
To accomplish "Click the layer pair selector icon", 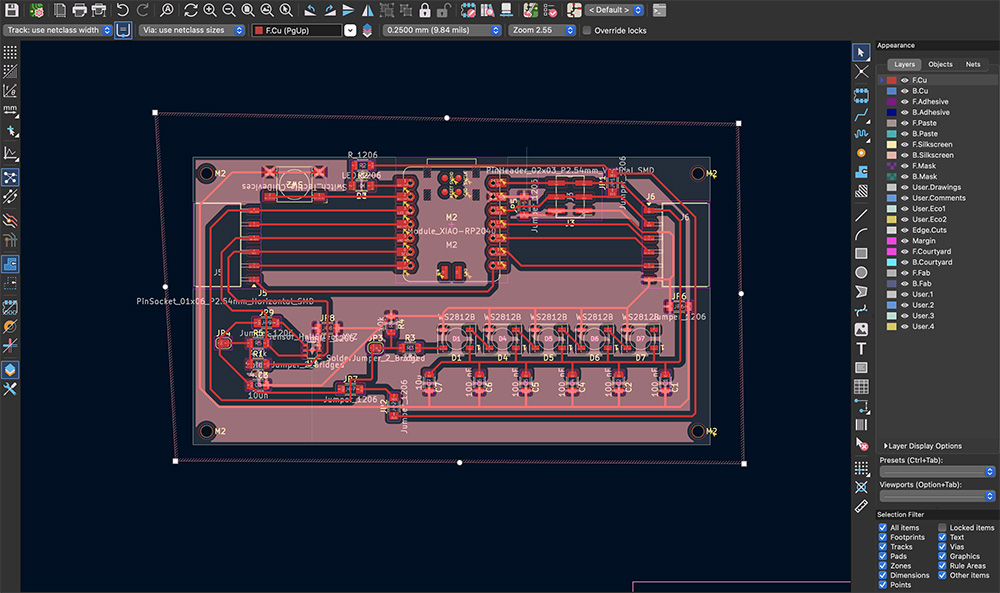I will (367, 30).
